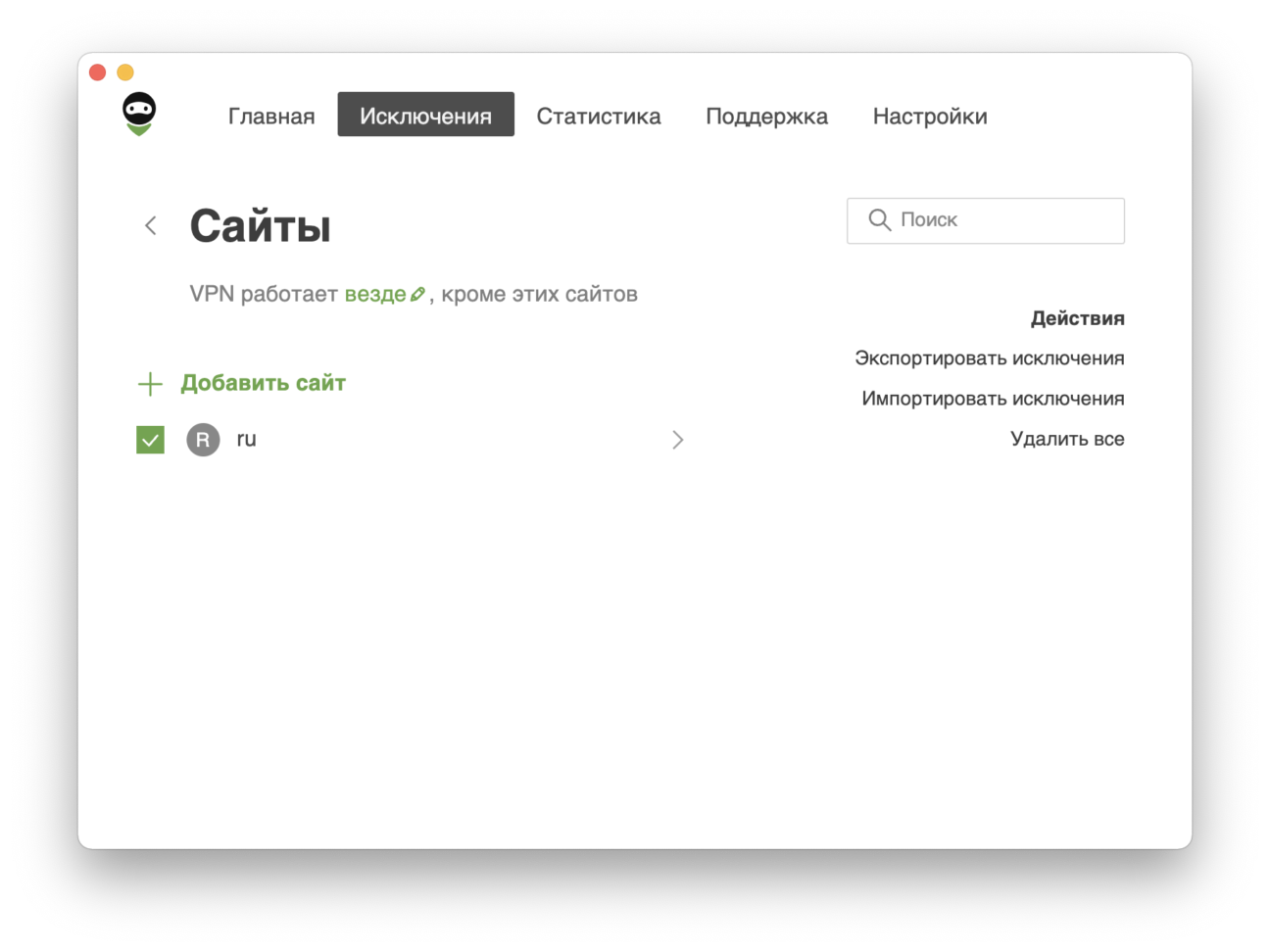Uncheck the ru site exclusion checkbox
This screenshot has width=1270, height=952.
point(150,440)
